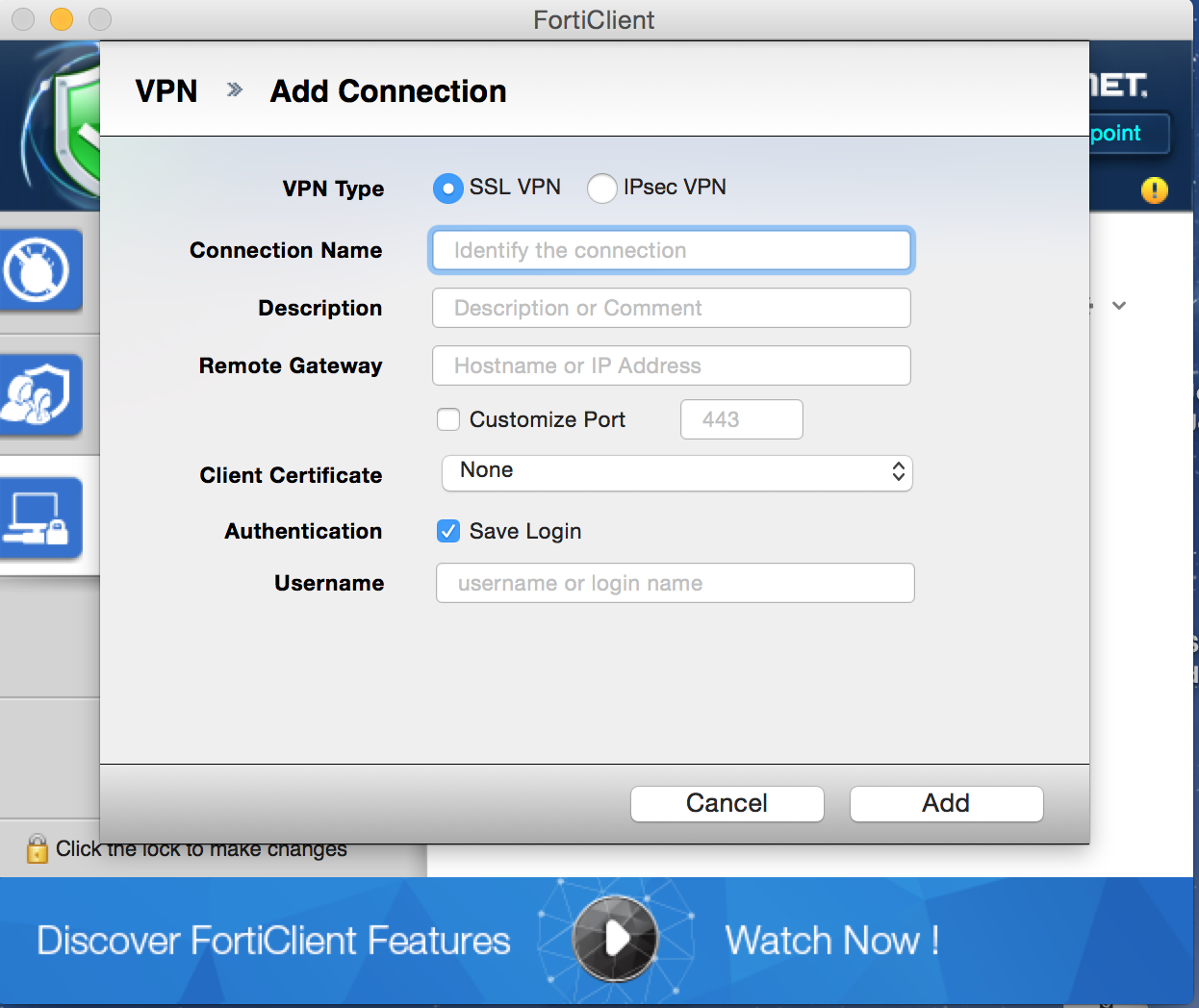The height and width of the screenshot is (1008, 1199).
Task: Select the IPsec VPN radio button
Action: click(602, 189)
